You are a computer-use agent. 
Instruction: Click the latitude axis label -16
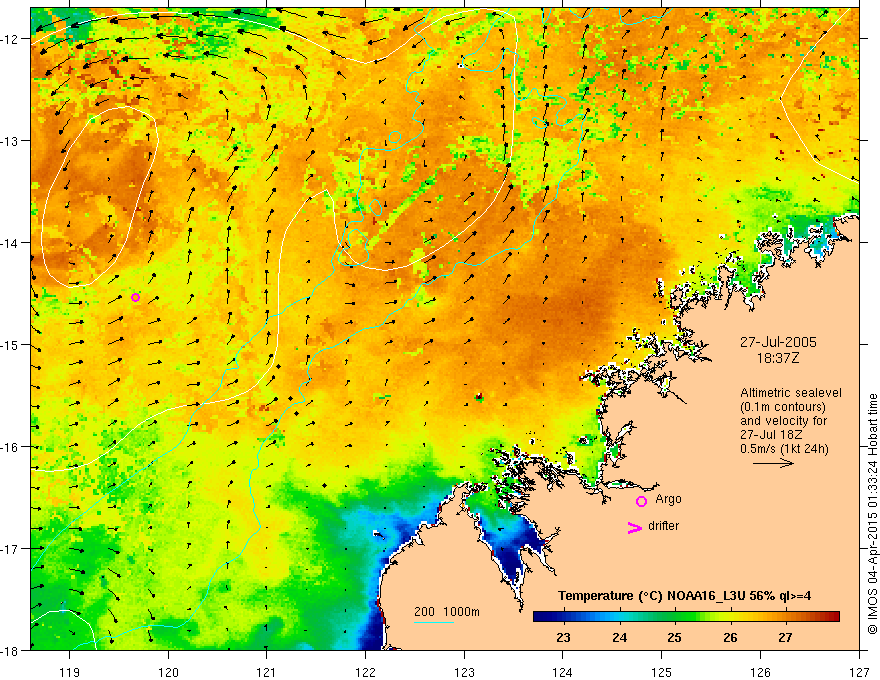coord(10,447)
